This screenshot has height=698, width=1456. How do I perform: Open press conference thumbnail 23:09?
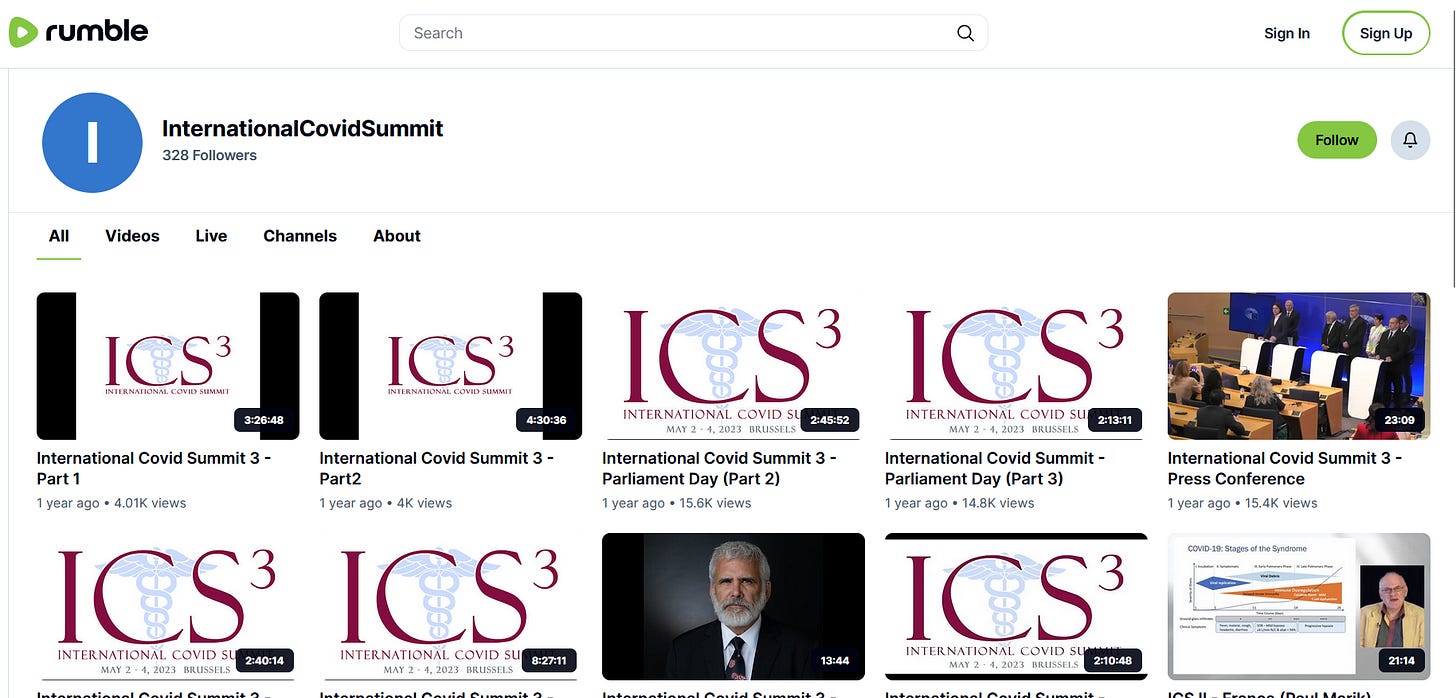(x=1299, y=366)
